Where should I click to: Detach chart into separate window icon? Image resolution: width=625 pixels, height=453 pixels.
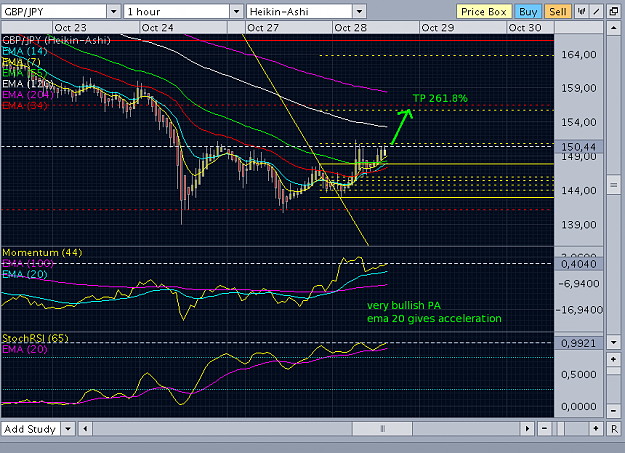pyautogui.click(x=614, y=12)
